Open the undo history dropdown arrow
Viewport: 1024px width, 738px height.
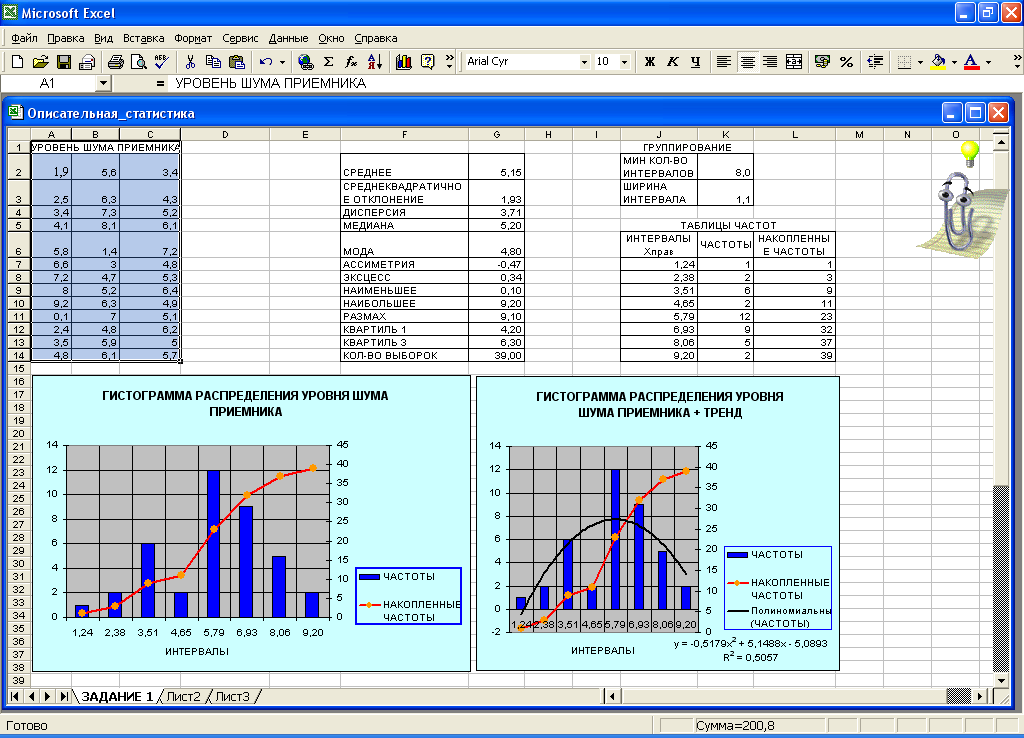pyautogui.click(x=282, y=61)
